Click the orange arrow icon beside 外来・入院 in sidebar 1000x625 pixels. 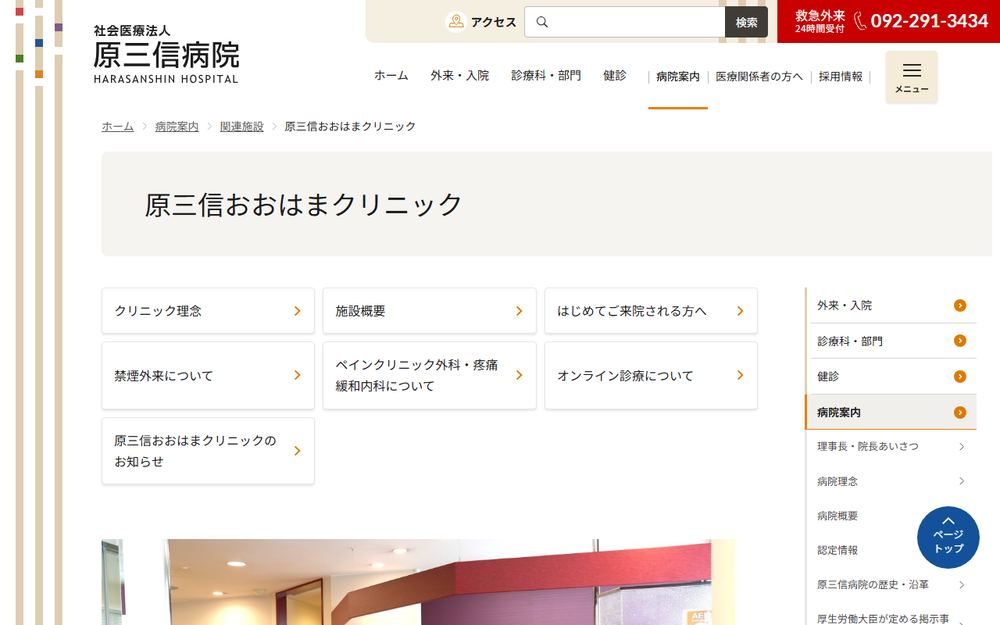click(x=960, y=305)
